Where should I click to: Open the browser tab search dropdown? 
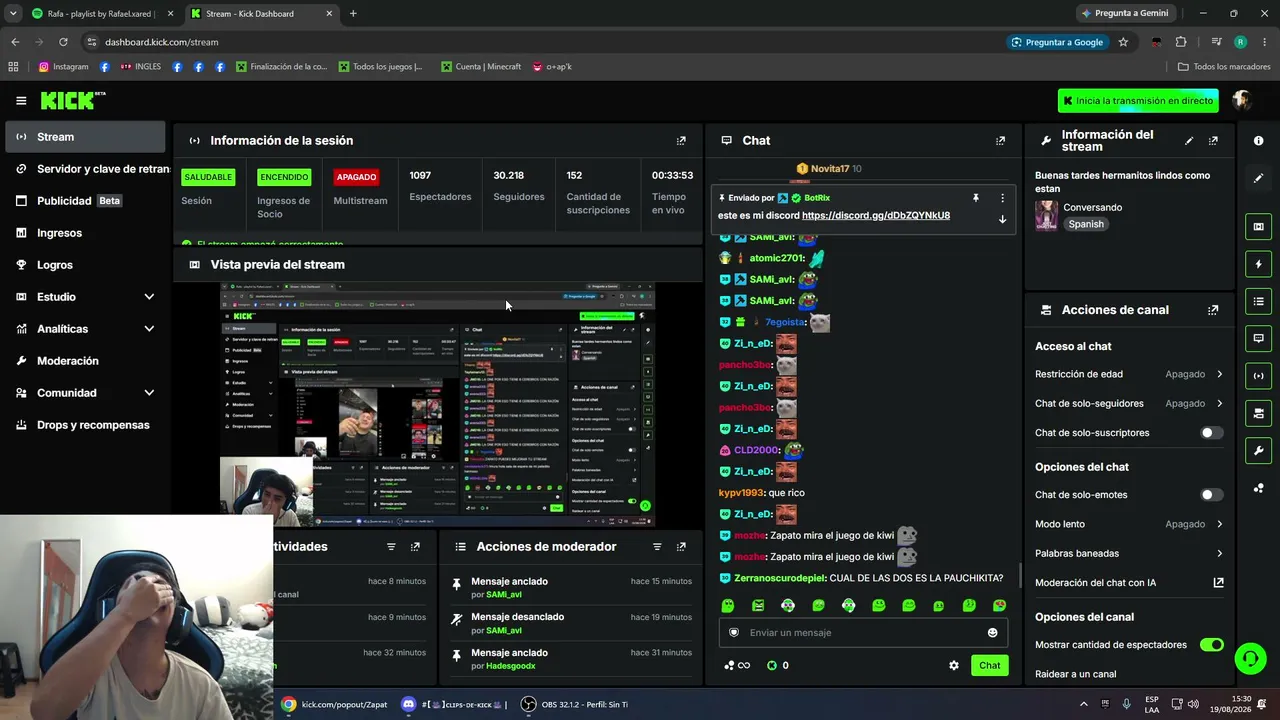[13, 14]
